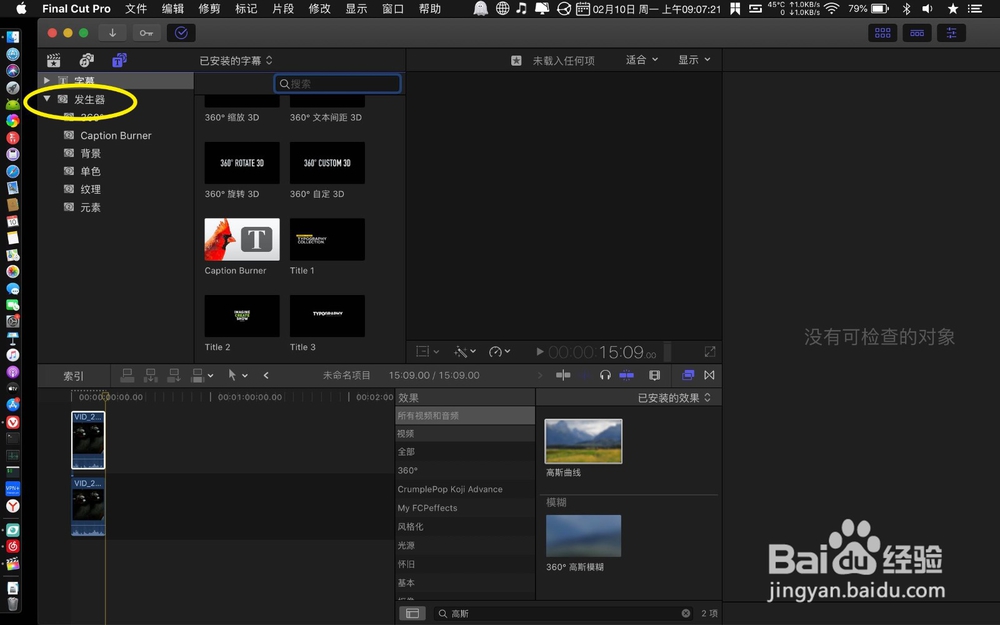Select the Title 1 thumbnail
This screenshot has height=625, width=1000.
pyautogui.click(x=327, y=239)
